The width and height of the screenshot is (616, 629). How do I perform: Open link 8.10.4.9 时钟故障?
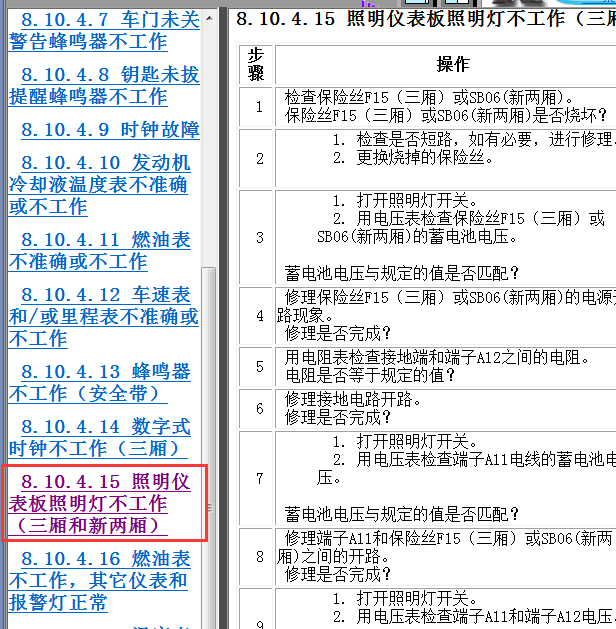click(x=110, y=130)
